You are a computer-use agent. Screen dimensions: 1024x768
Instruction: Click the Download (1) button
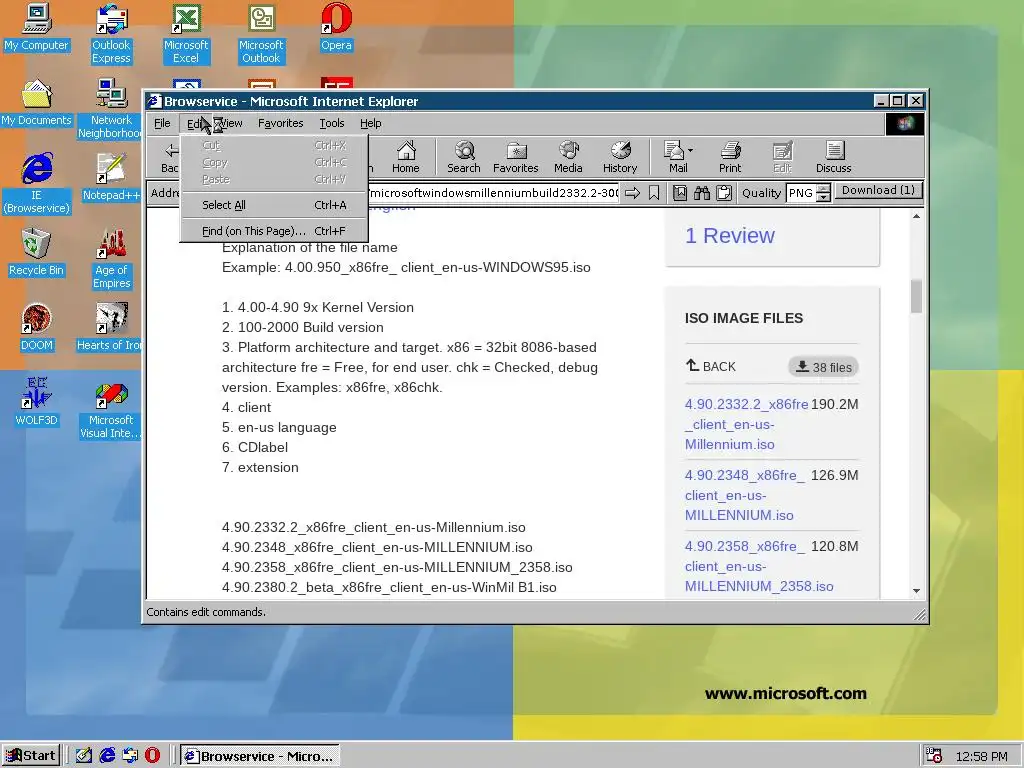click(878, 190)
